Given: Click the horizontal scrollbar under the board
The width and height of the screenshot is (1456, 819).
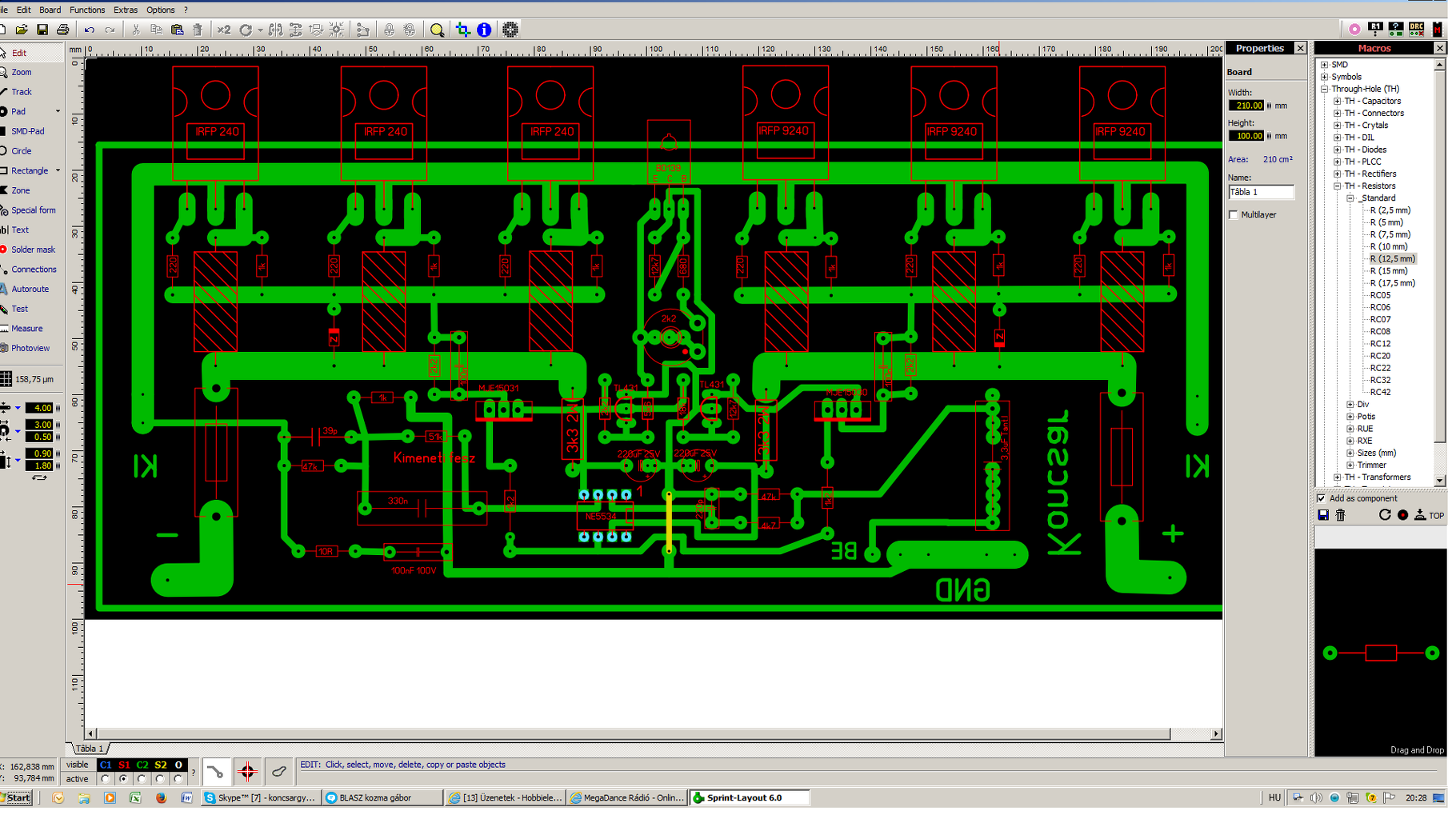Looking at the screenshot, I should [x=652, y=734].
